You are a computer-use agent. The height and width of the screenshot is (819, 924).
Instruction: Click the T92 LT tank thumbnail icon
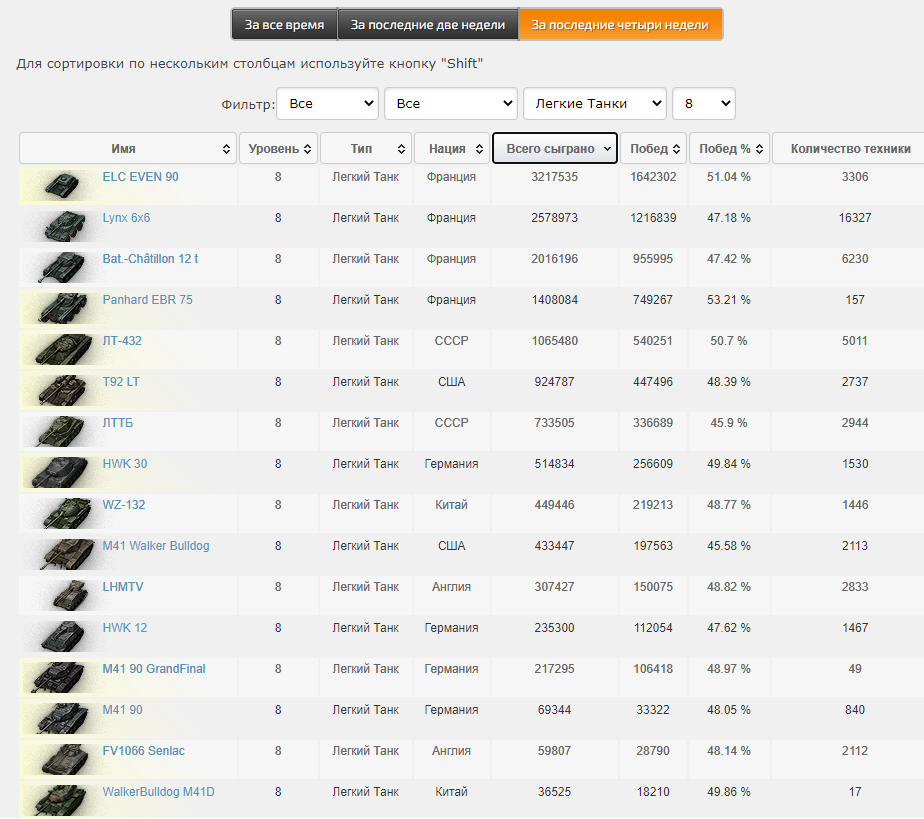[x=60, y=390]
